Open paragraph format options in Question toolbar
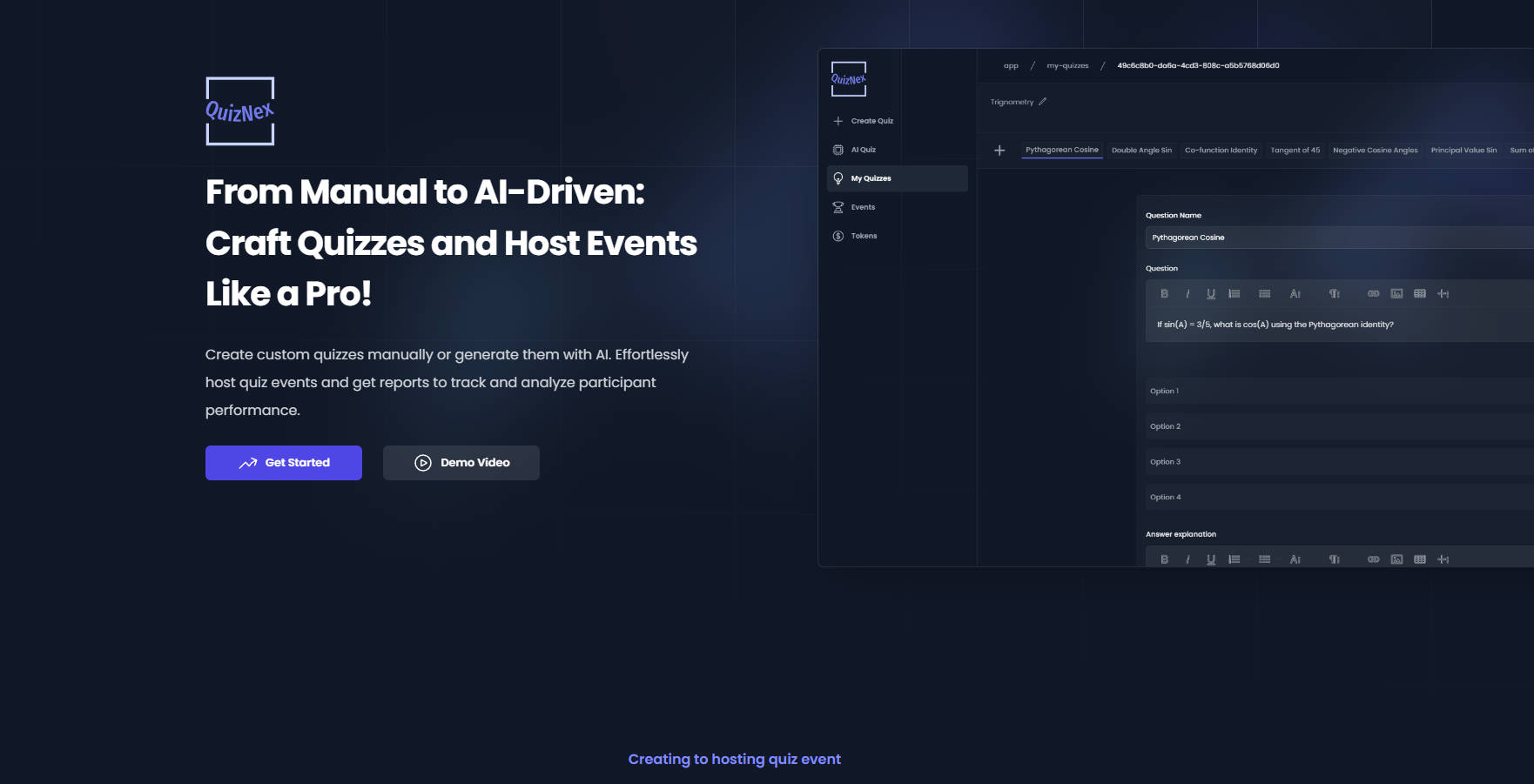Viewport: 1534px width, 784px height. click(x=1334, y=294)
